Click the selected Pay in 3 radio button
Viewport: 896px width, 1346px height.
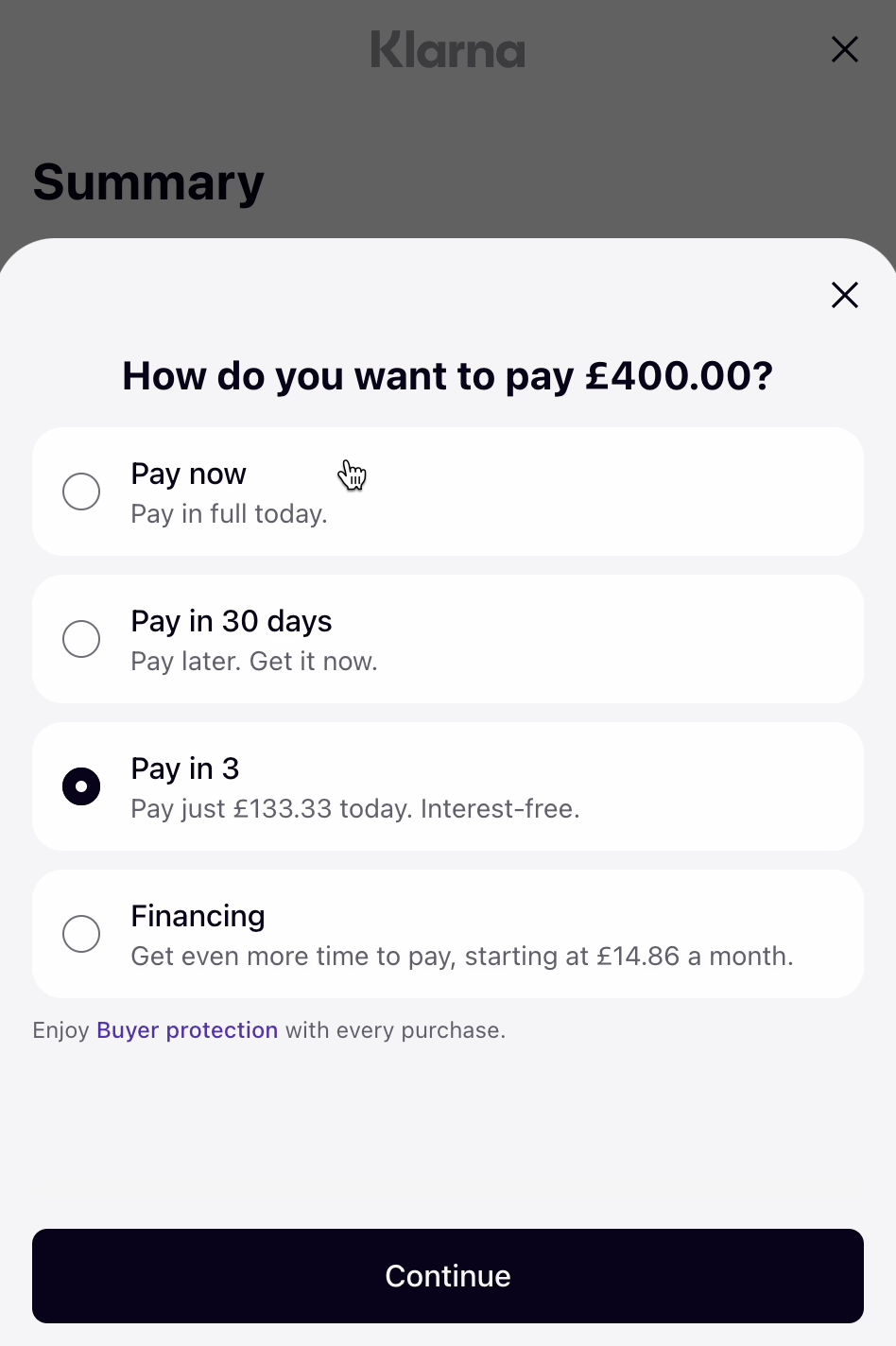[81, 786]
